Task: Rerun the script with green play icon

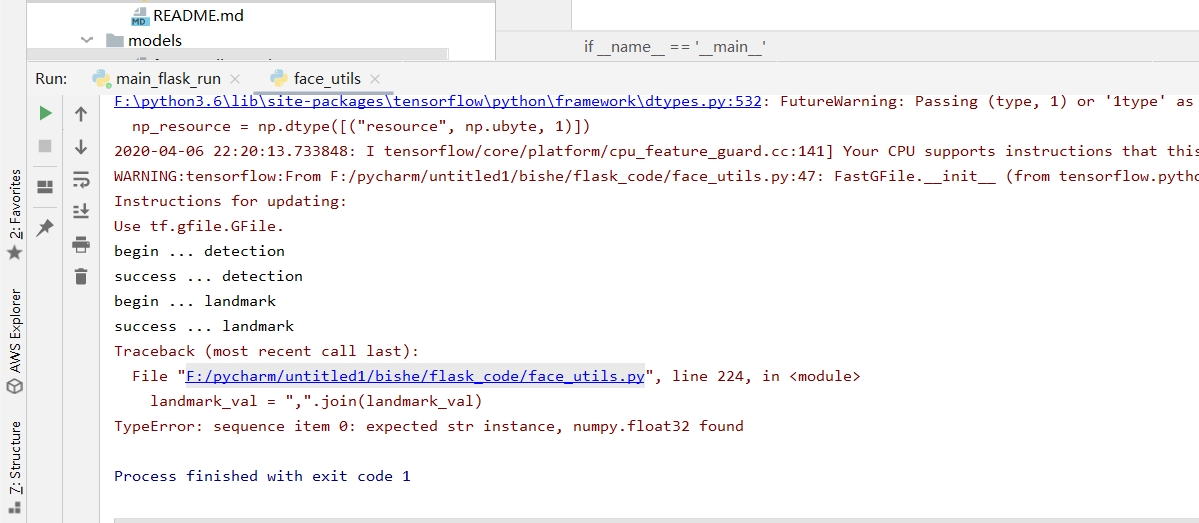Action: (45, 113)
